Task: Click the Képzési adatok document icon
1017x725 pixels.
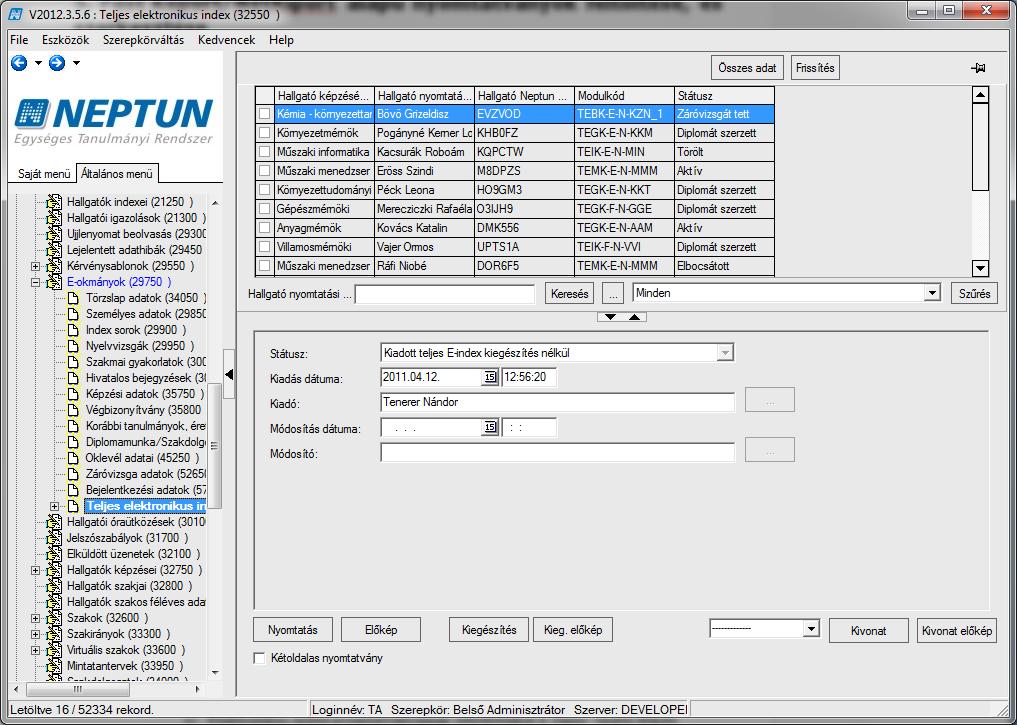Action: pos(73,394)
